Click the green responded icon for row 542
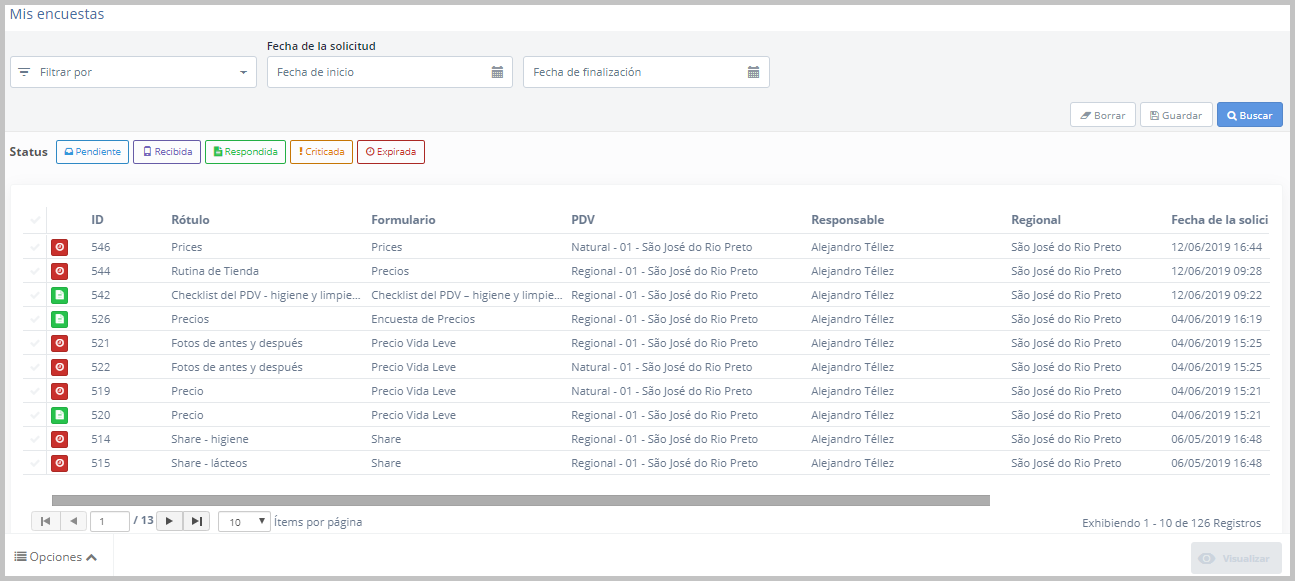The image size is (1295, 581). pyautogui.click(x=60, y=295)
